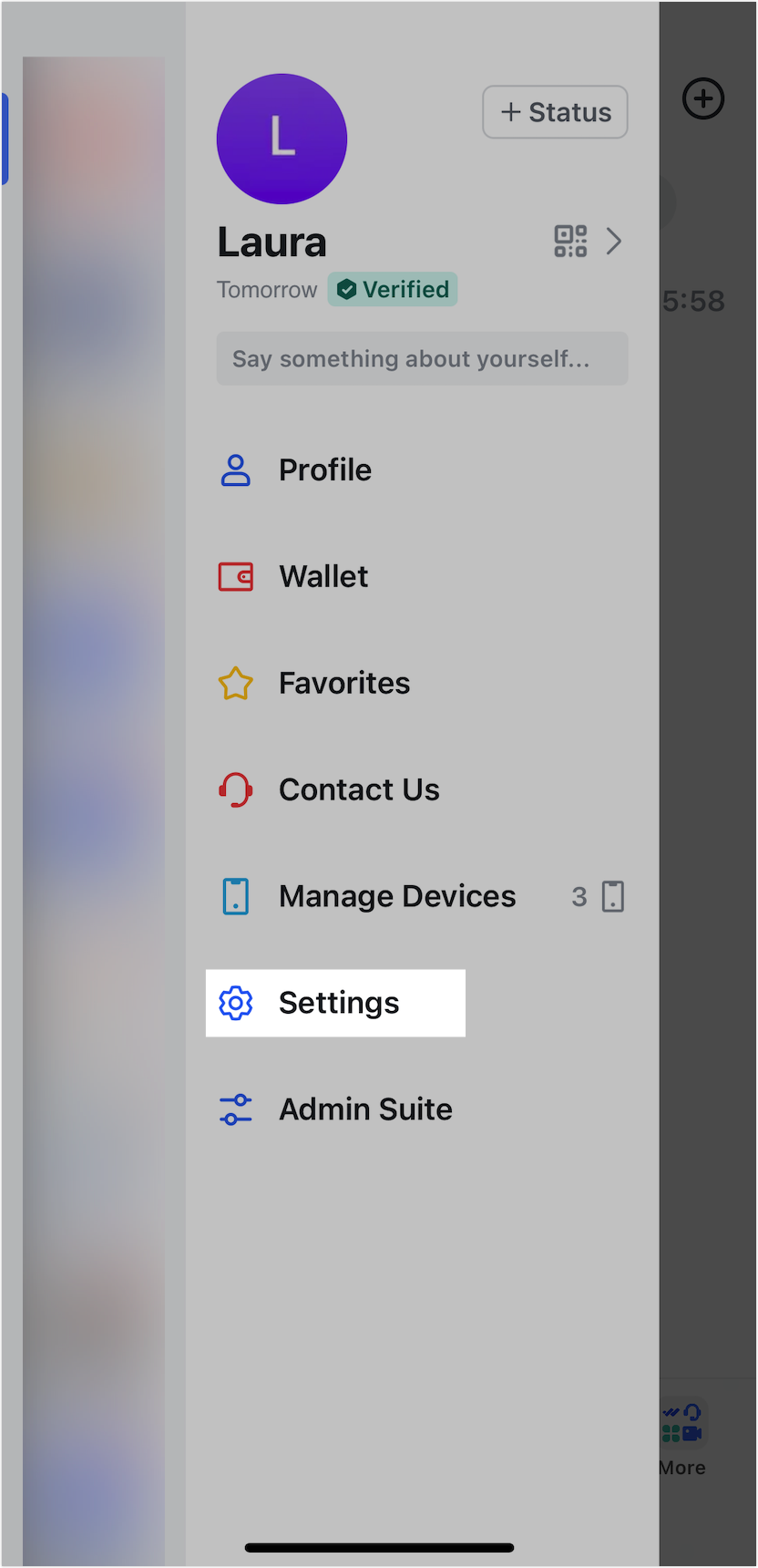Open Manage Devices phone icon
This screenshot has height=1568, width=758.
point(236,896)
